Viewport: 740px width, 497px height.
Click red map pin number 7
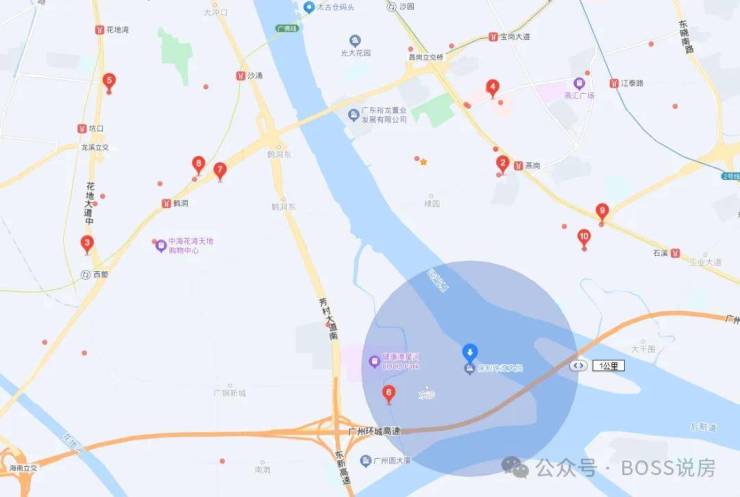pos(220,171)
